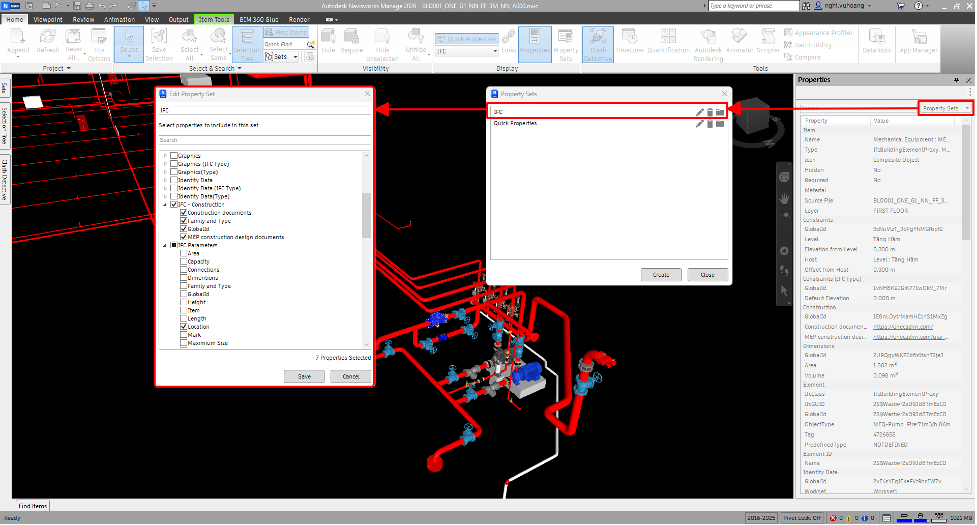The height and width of the screenshot is (525, 977).
Task: Check the Area property checkbox
Action: pyautogui.click(x=184, y=253)
